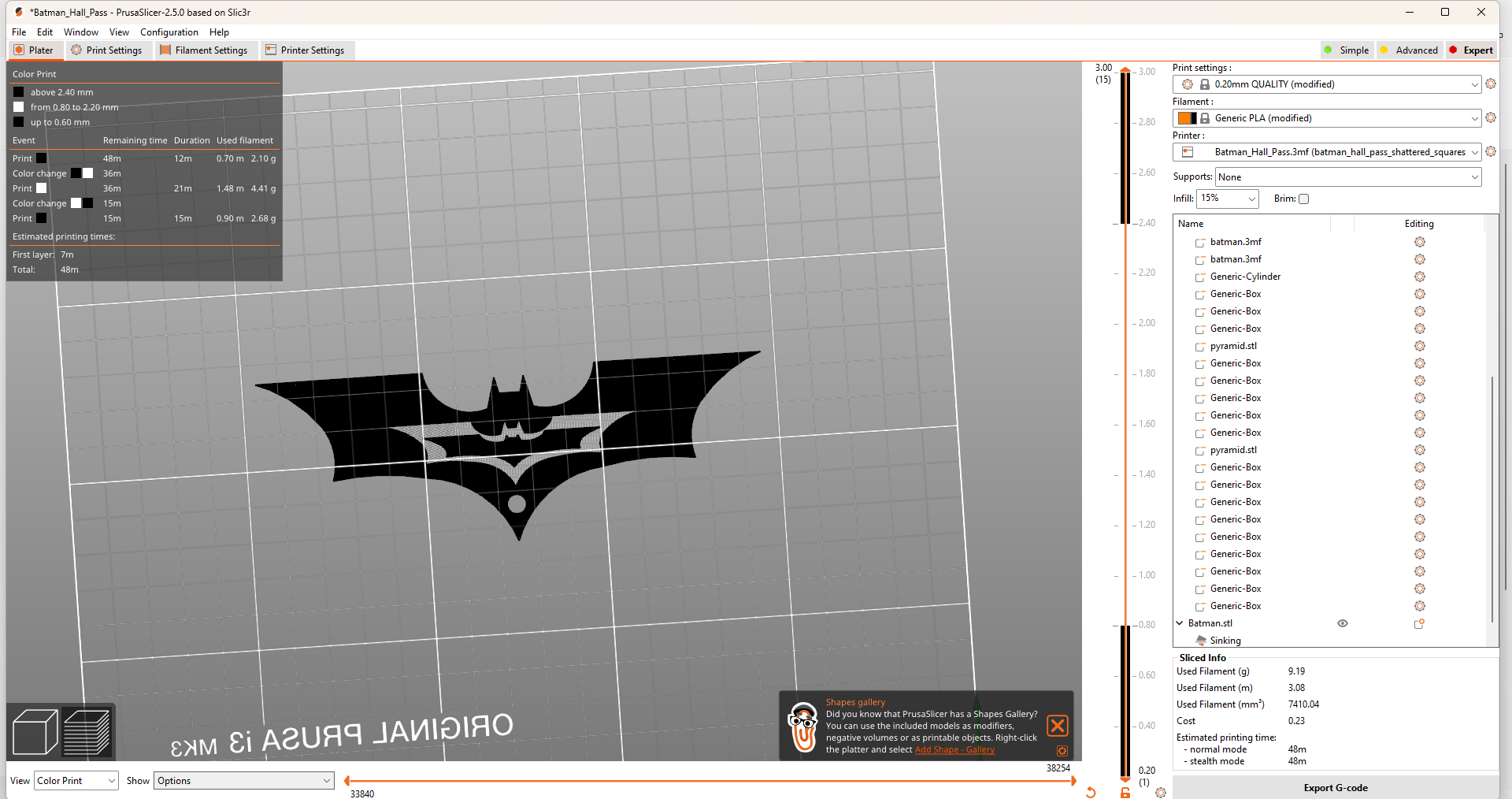The width and height of the screenshot is (1512, 799).
Task: Click the orange filament color swatch
Action: [1186, 117]
